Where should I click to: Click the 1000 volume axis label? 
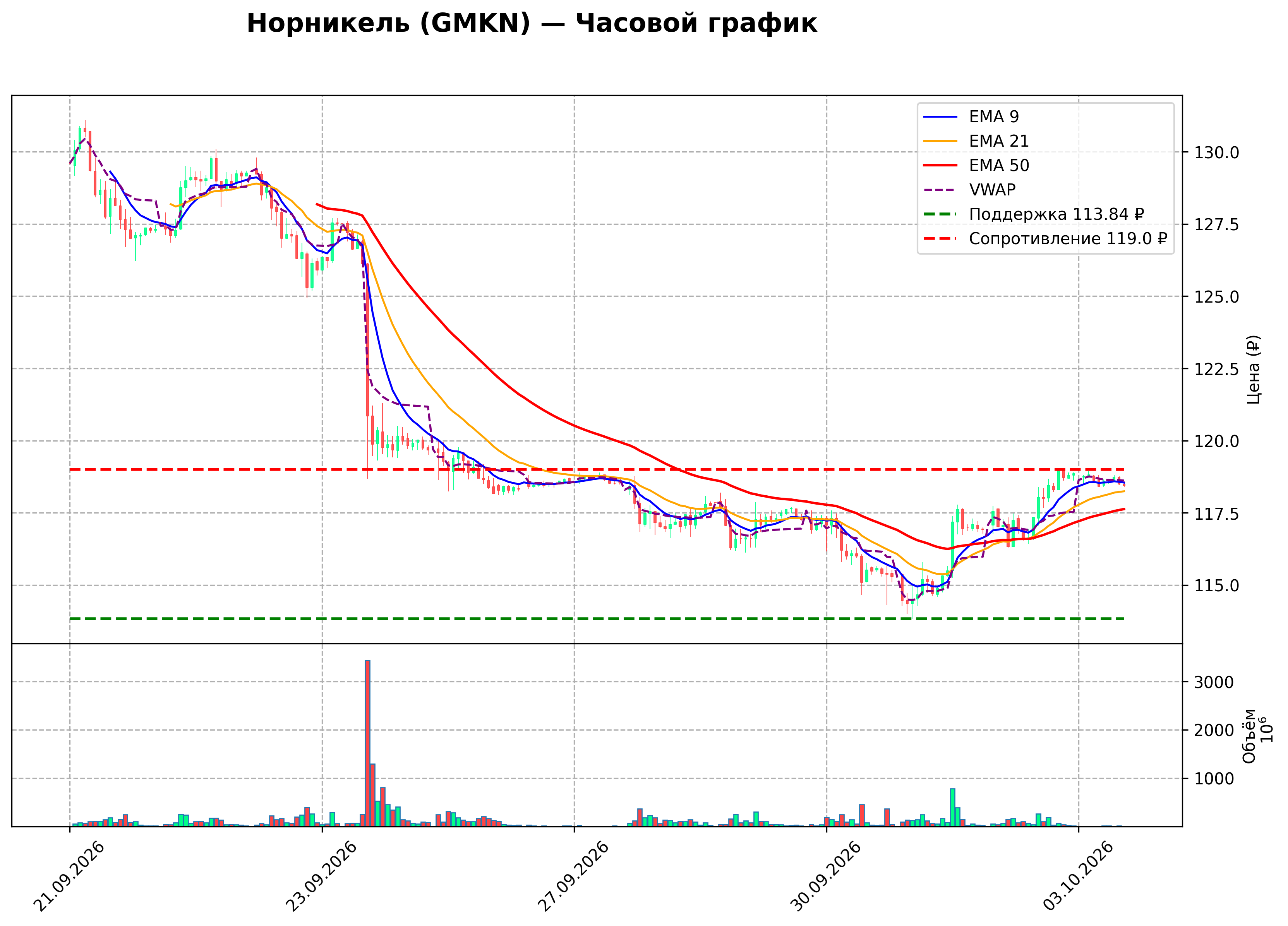1214,779
